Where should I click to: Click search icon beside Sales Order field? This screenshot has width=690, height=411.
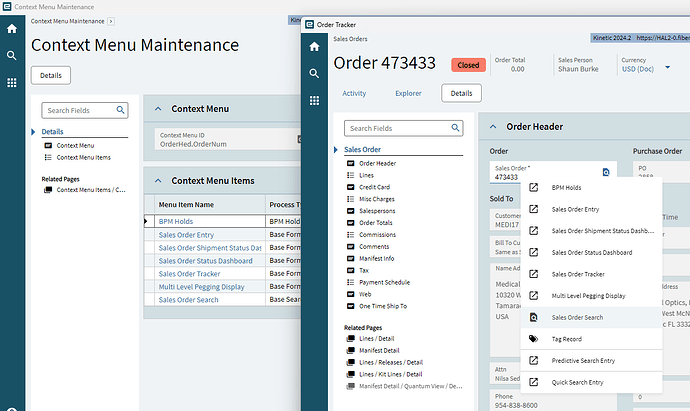606,173
